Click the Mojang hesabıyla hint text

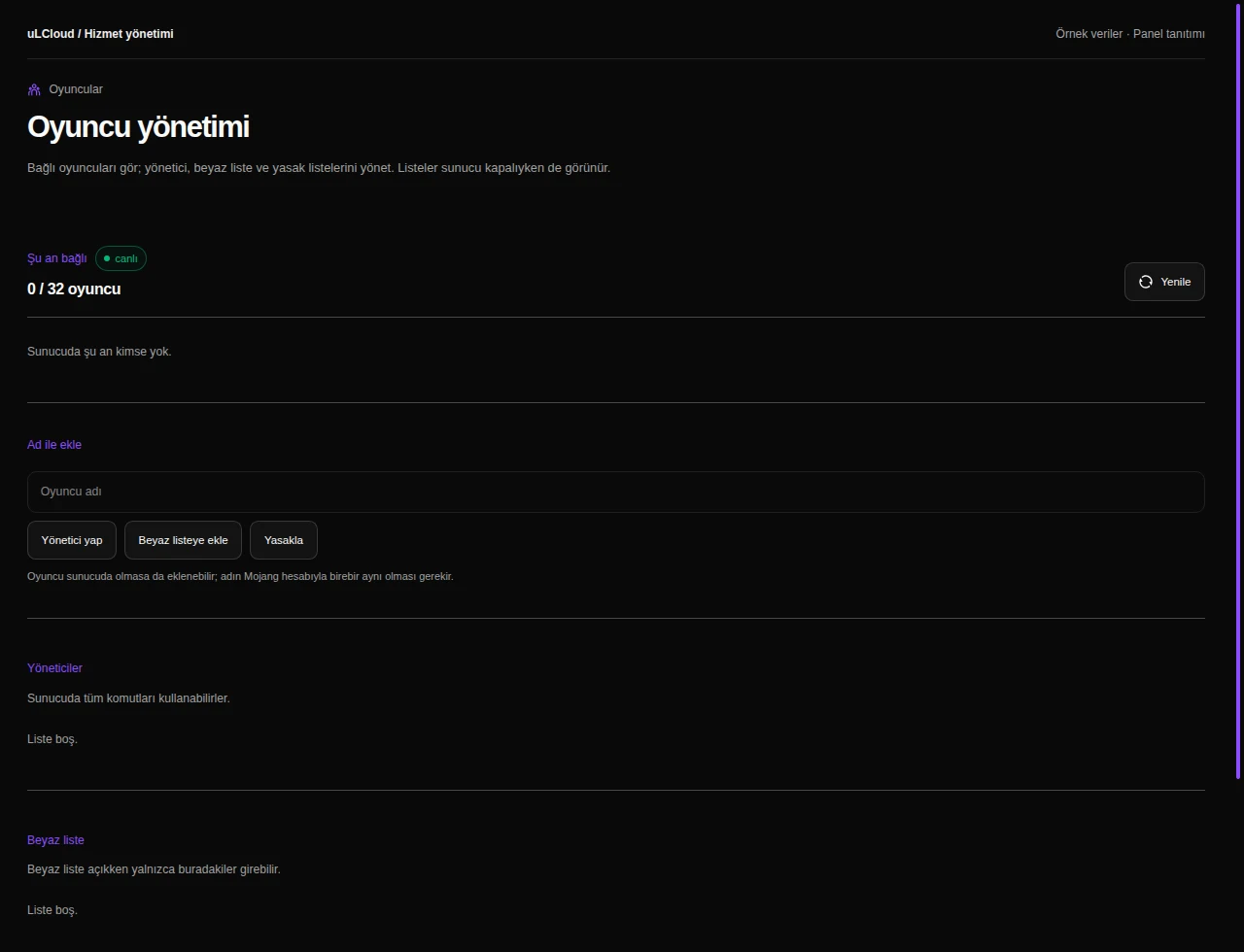[x=240, y=576]
